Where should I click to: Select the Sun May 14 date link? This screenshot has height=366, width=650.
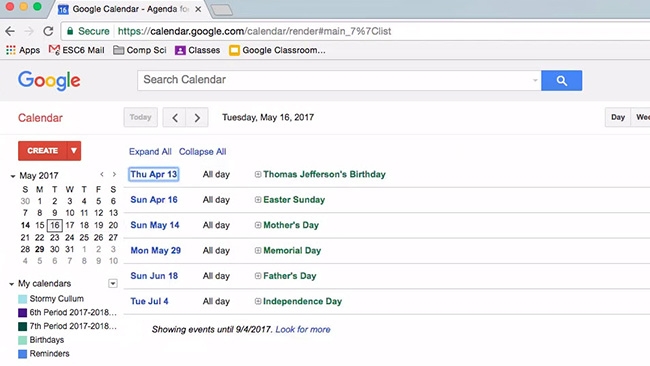pyautogui.click(x=155, y=225)
